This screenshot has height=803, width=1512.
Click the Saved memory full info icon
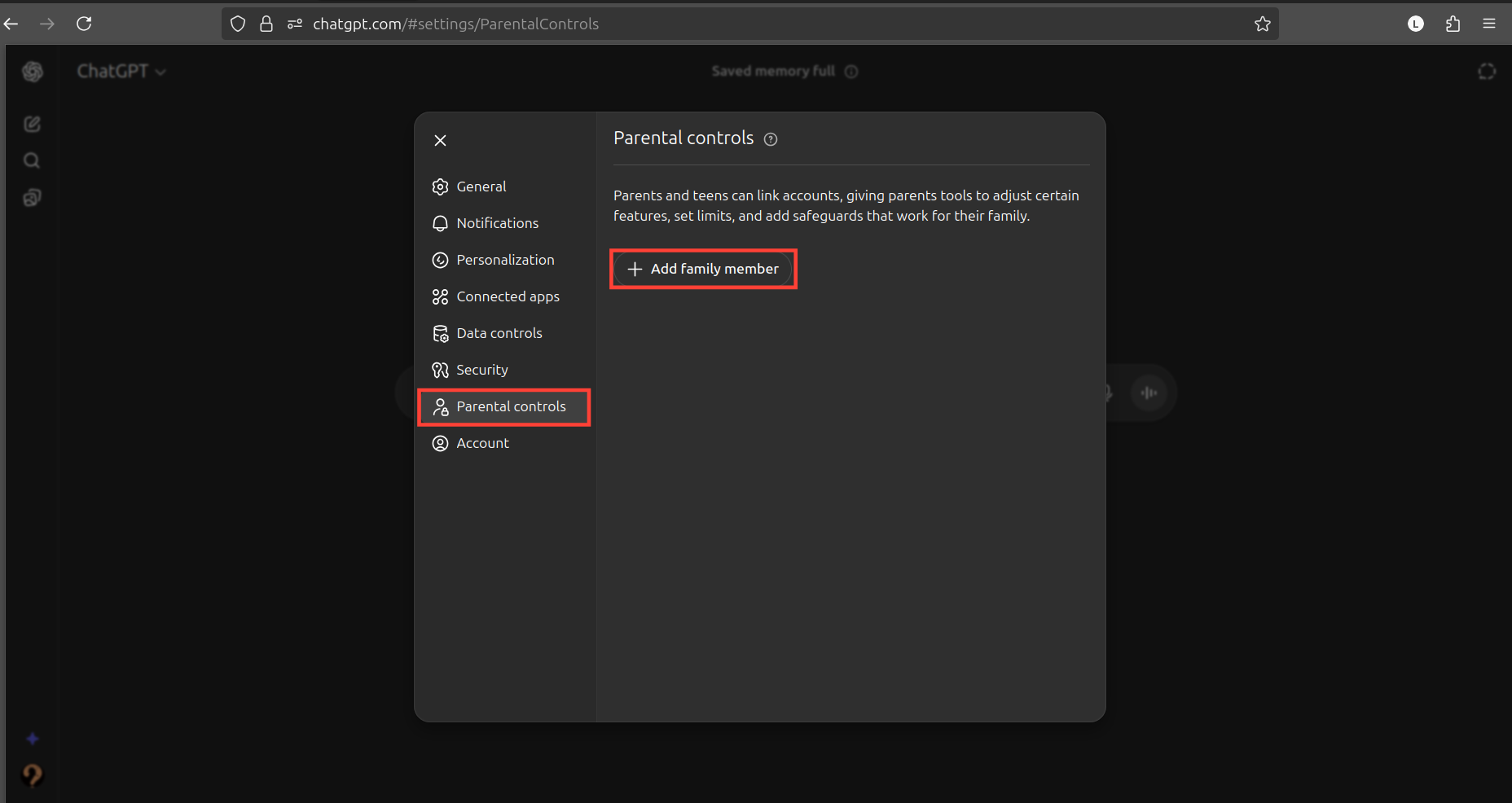point(851,72)
